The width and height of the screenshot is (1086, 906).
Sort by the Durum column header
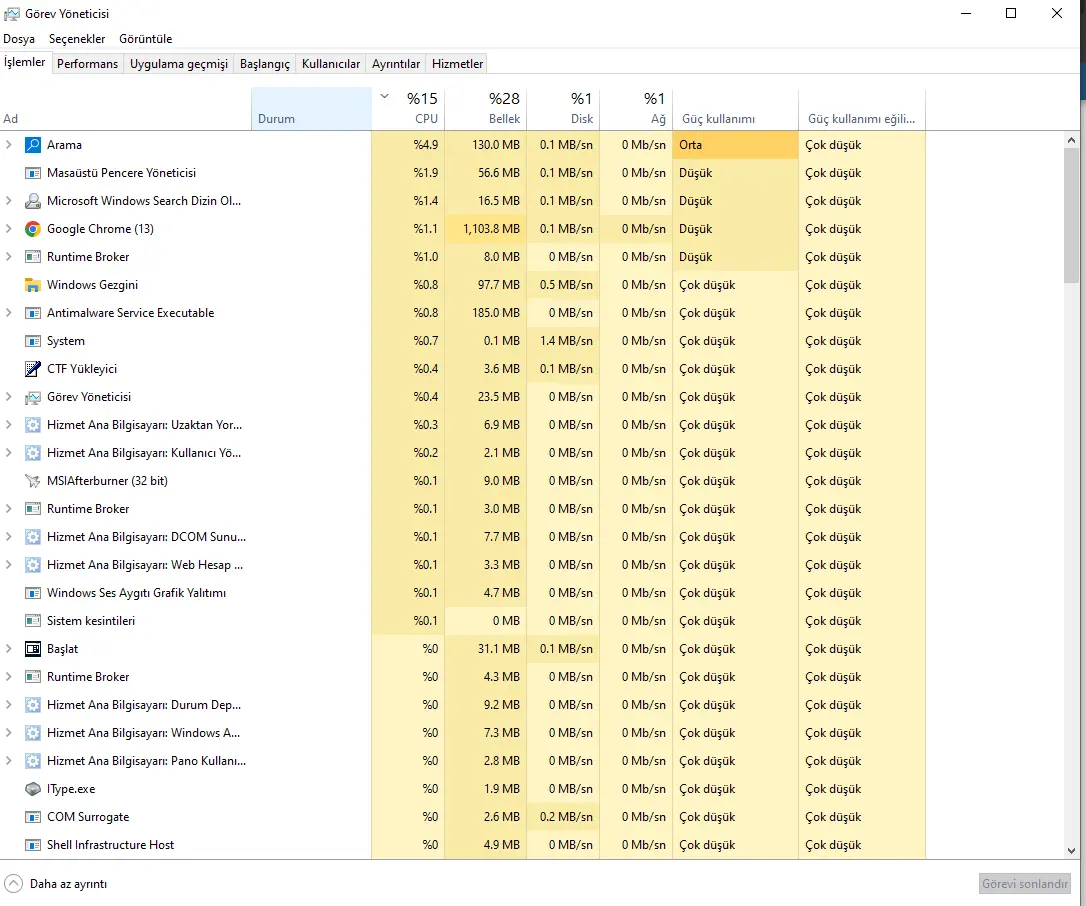(311, 109)
